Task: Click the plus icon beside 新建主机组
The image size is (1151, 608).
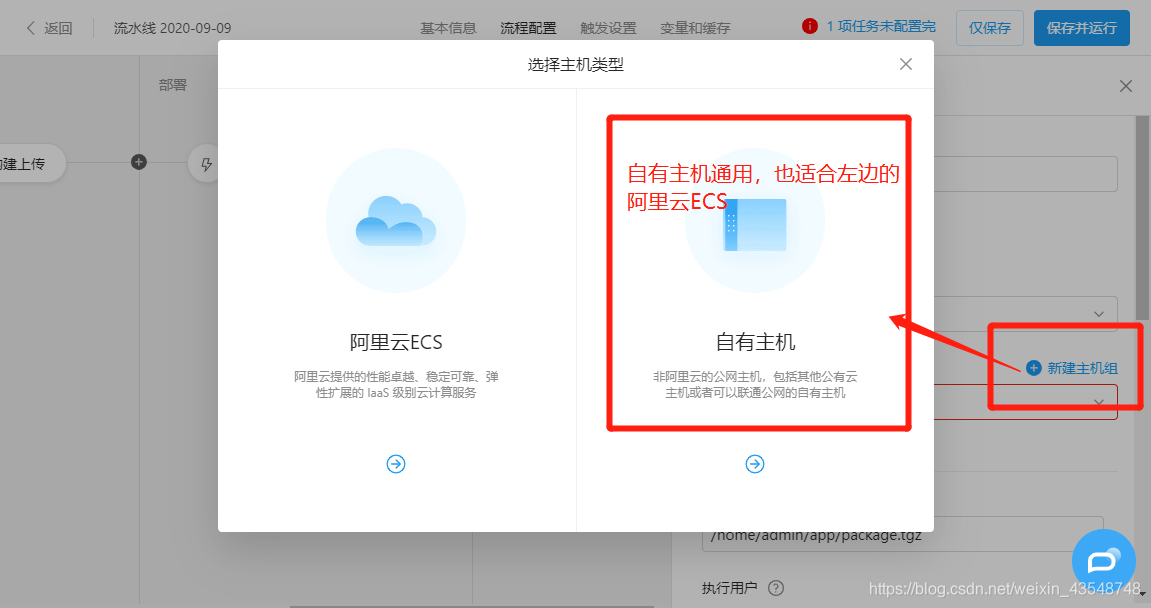Action: 1034,368
